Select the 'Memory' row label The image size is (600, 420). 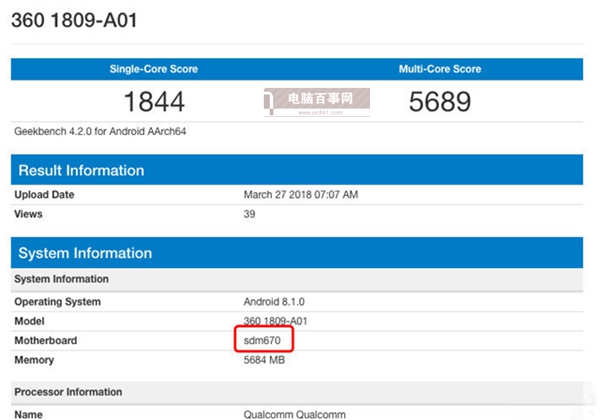(x=34, y=360)
